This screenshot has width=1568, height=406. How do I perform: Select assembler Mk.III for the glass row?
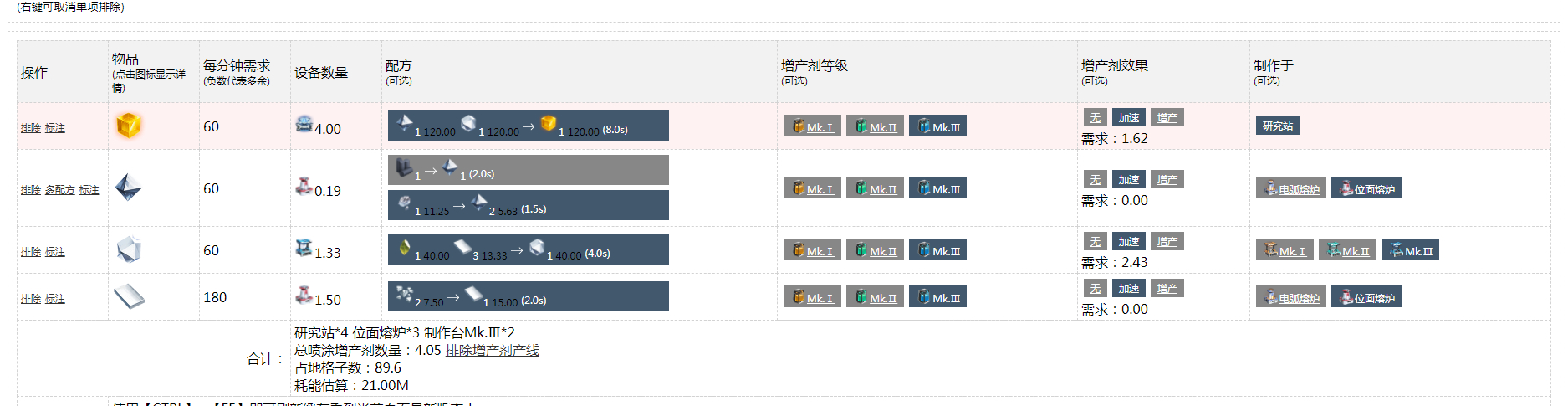(1410, 250)
